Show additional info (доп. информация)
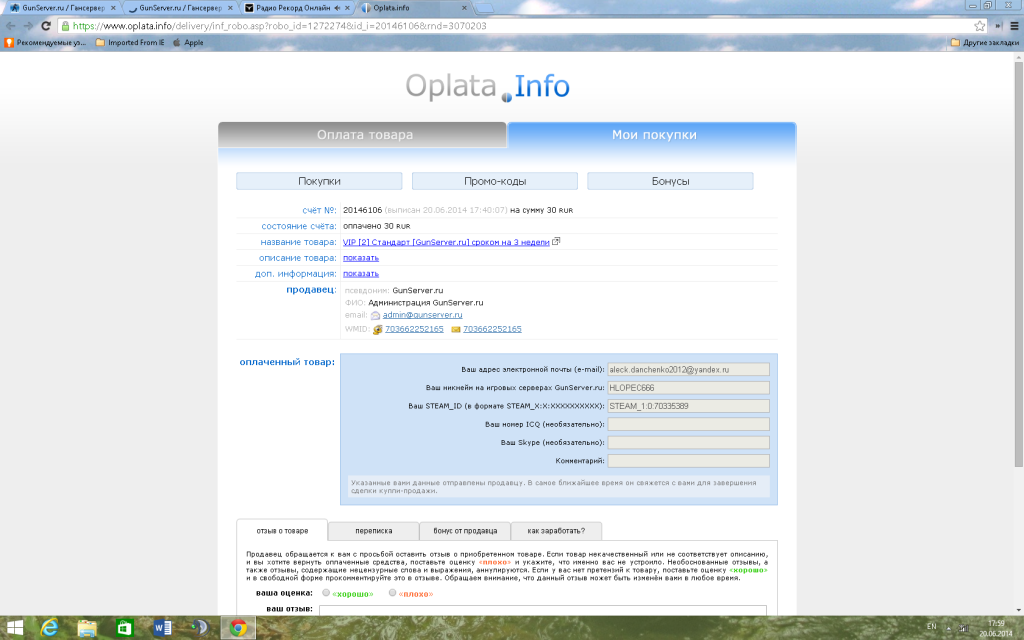The height and width of the screenshot is (640, 1024). 360,274
